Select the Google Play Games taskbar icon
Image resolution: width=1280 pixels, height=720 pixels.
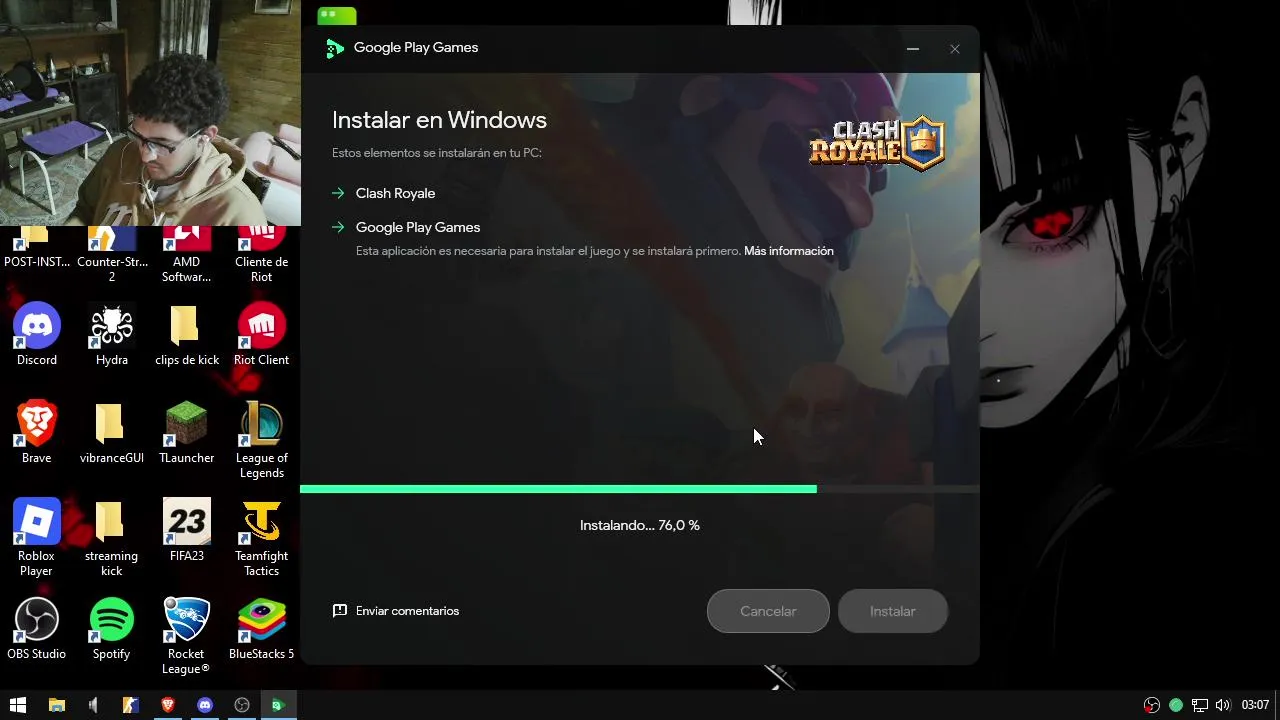coord(278,705)
